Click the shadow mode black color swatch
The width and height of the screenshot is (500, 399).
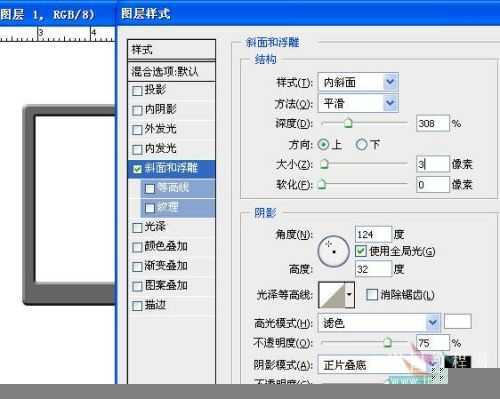tap(458, 362)
